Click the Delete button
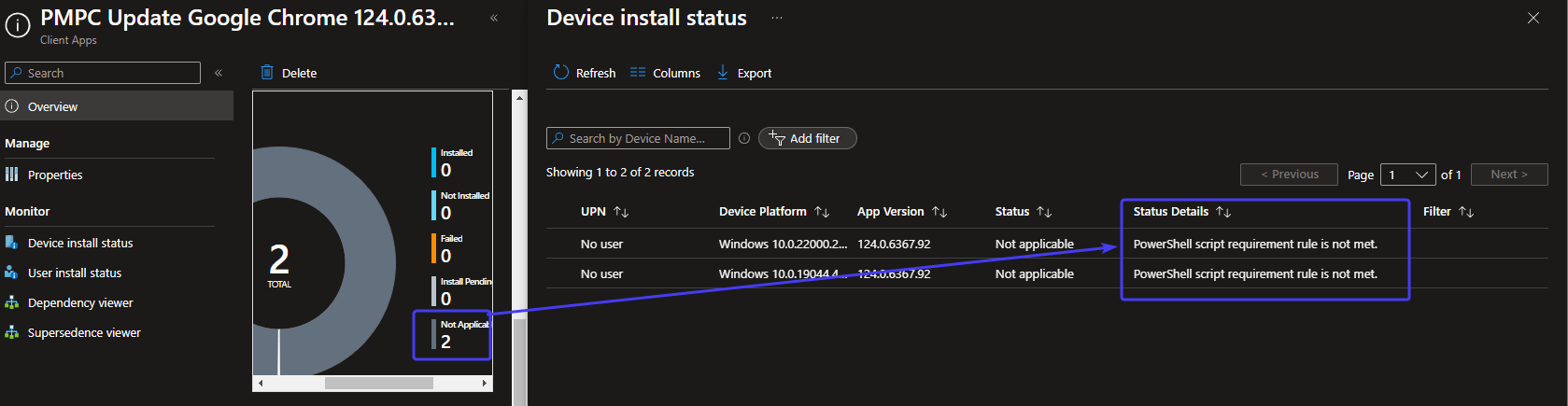Screen dimensions: 1568x406 point(289,73)
